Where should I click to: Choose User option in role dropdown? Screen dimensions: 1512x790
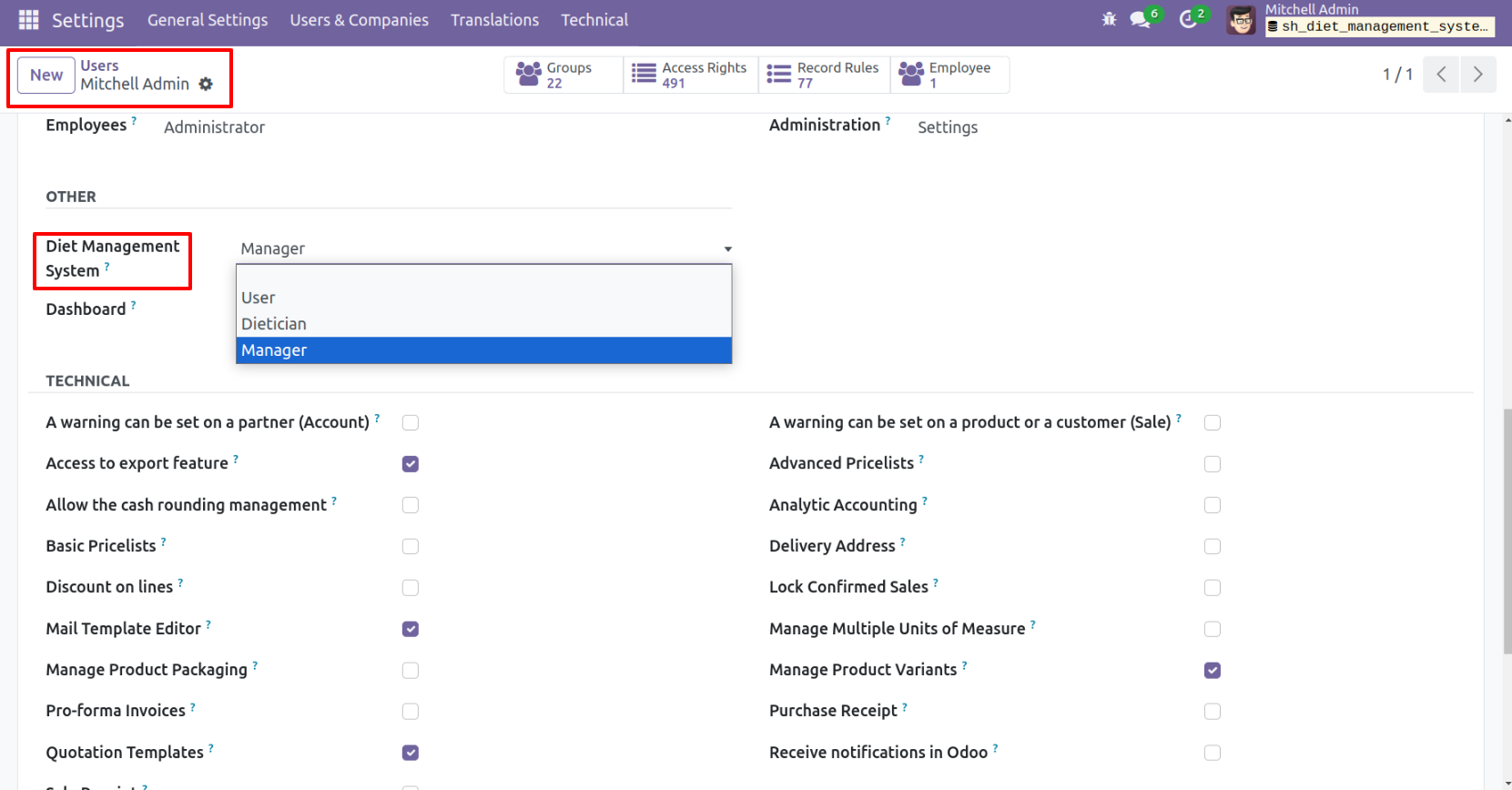(x=259, y=298)
